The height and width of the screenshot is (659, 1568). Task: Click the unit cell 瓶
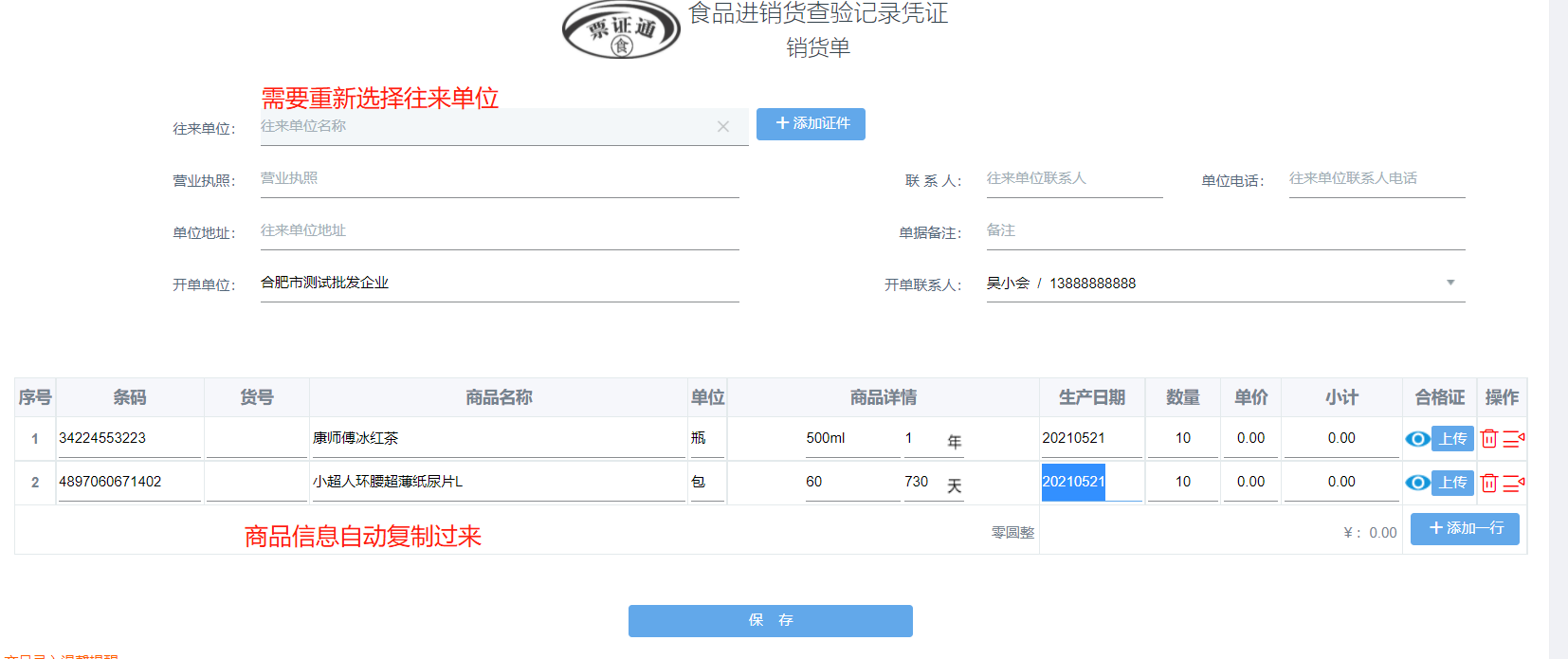(x=707, y=438)
